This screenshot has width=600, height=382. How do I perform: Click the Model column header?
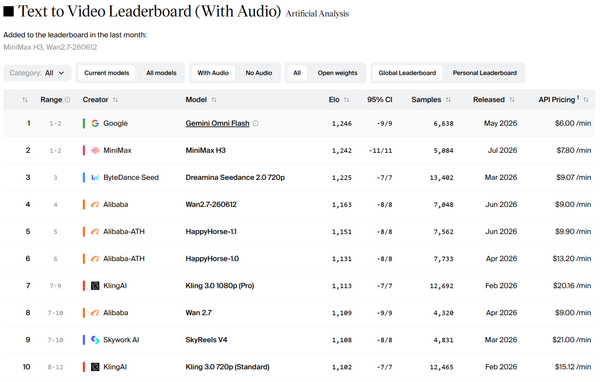(196, 100)
